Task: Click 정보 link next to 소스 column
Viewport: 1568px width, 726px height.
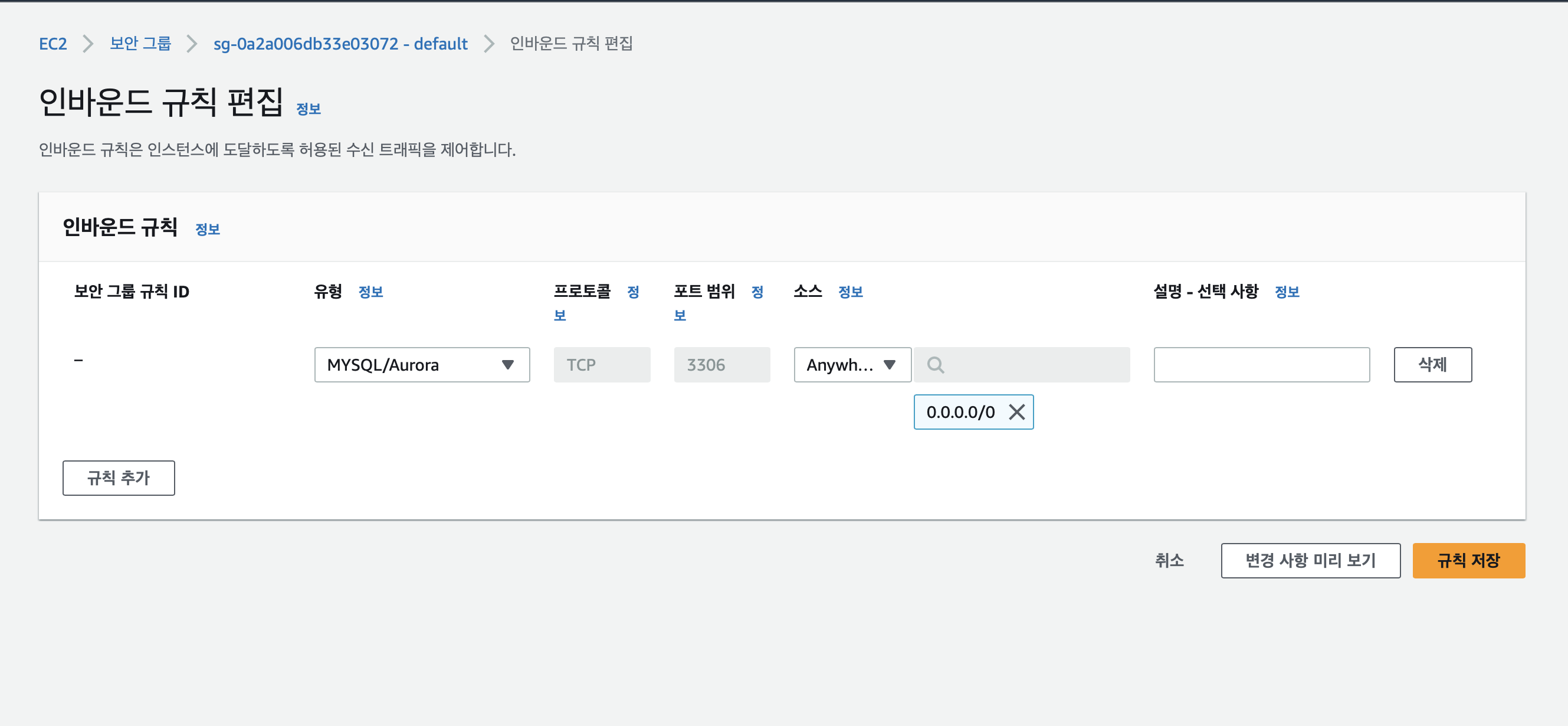Action: 849,292
